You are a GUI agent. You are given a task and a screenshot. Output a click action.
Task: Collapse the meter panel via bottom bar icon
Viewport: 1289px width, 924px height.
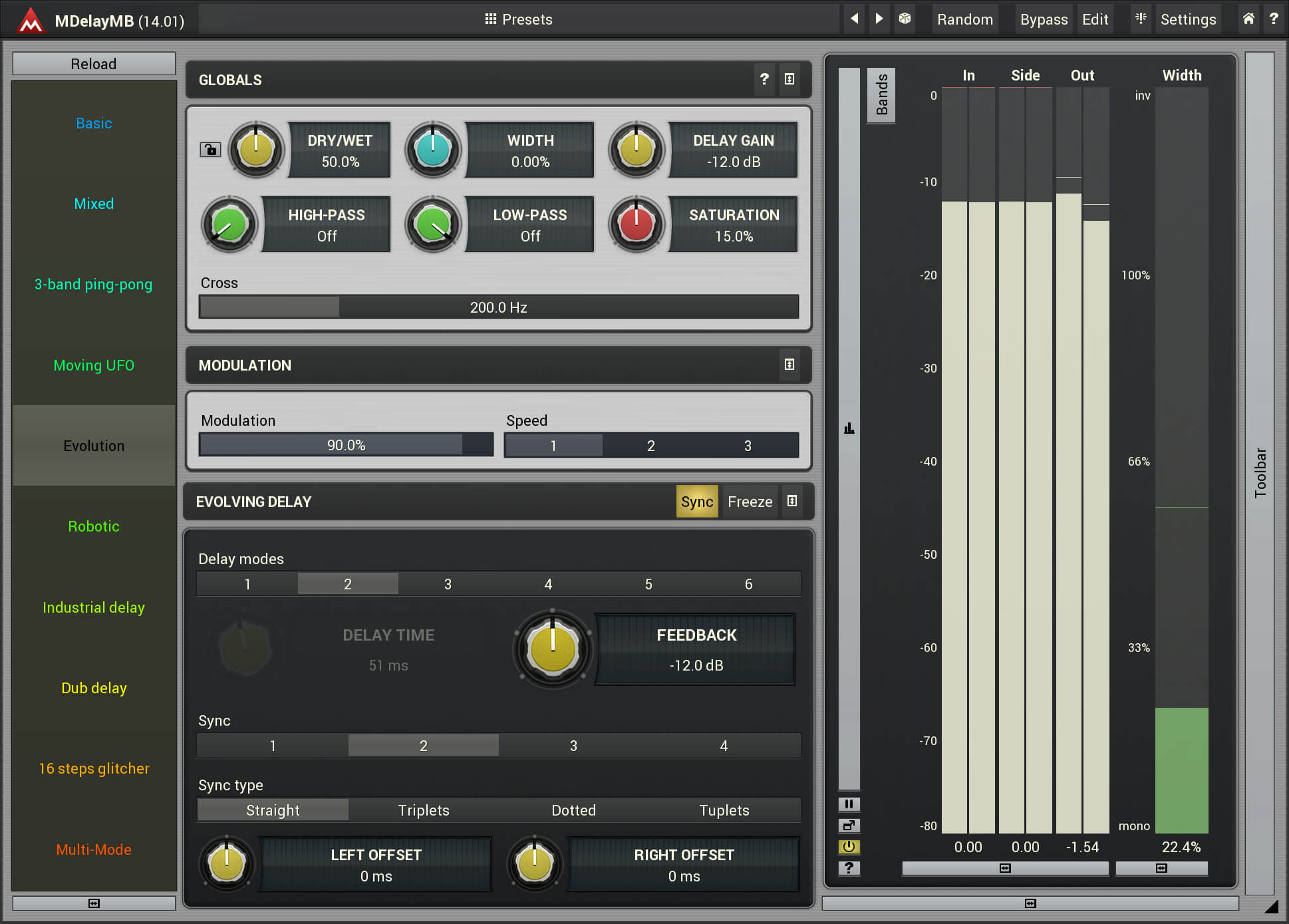1030,903
